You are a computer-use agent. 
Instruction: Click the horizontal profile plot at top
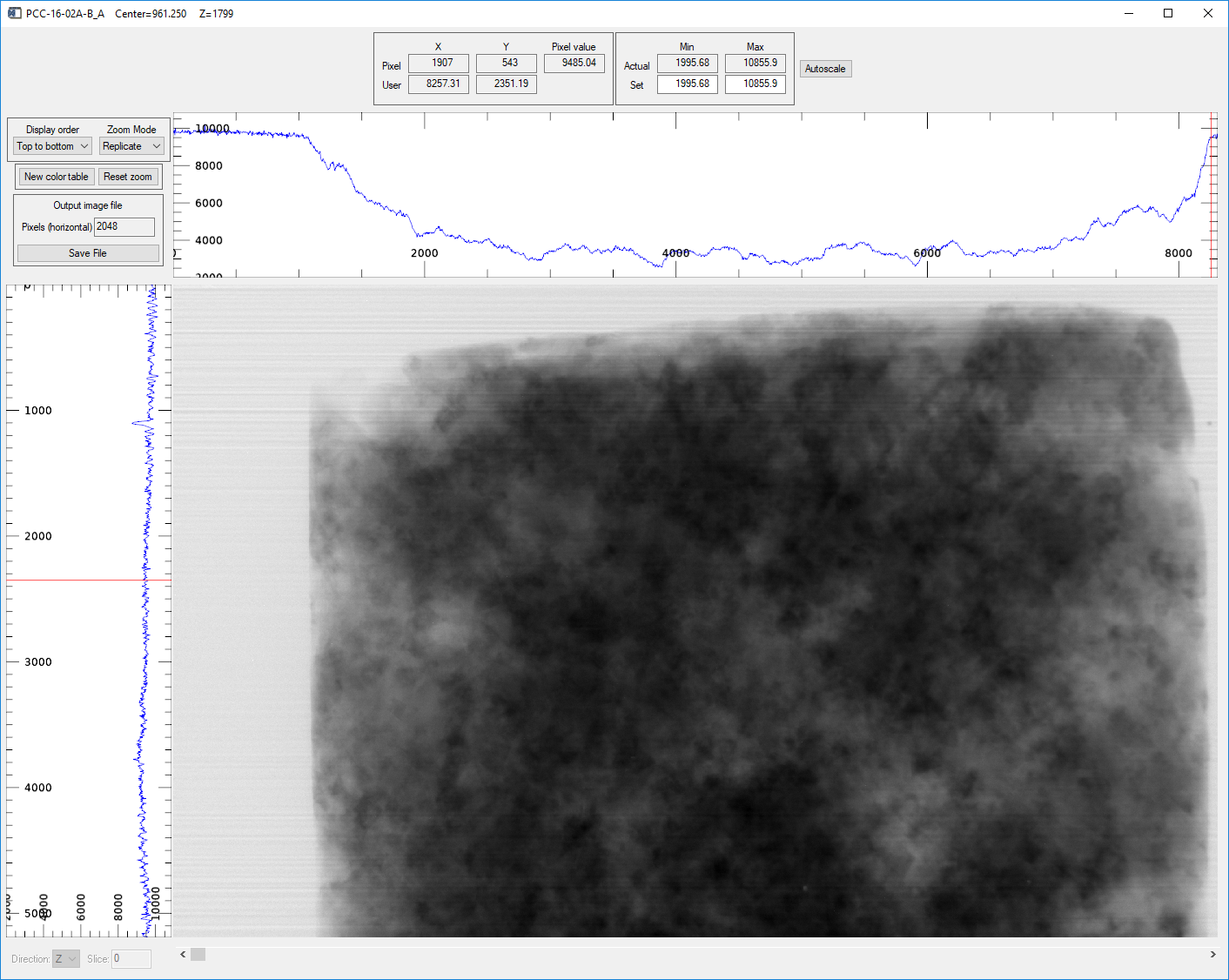click(695, 195)
